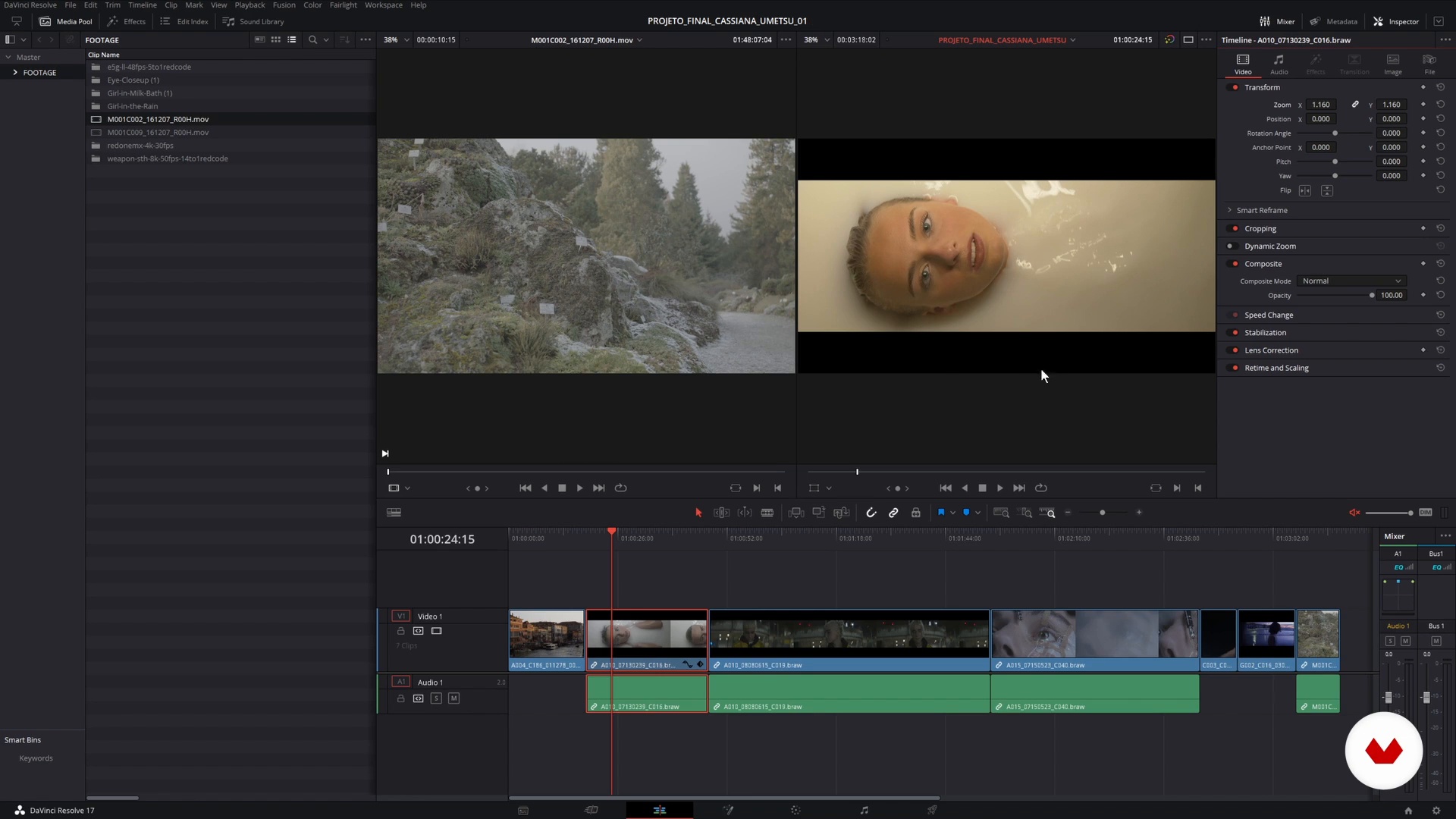Open the Edit Index panel button
1456x819 pixels.
185,21
